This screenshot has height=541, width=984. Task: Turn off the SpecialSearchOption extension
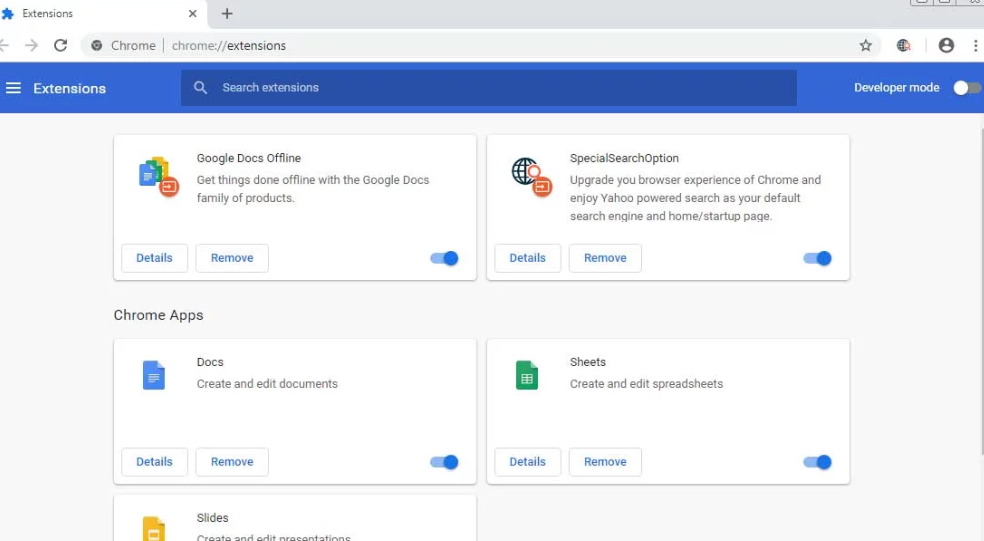click(x=817, y=258)
